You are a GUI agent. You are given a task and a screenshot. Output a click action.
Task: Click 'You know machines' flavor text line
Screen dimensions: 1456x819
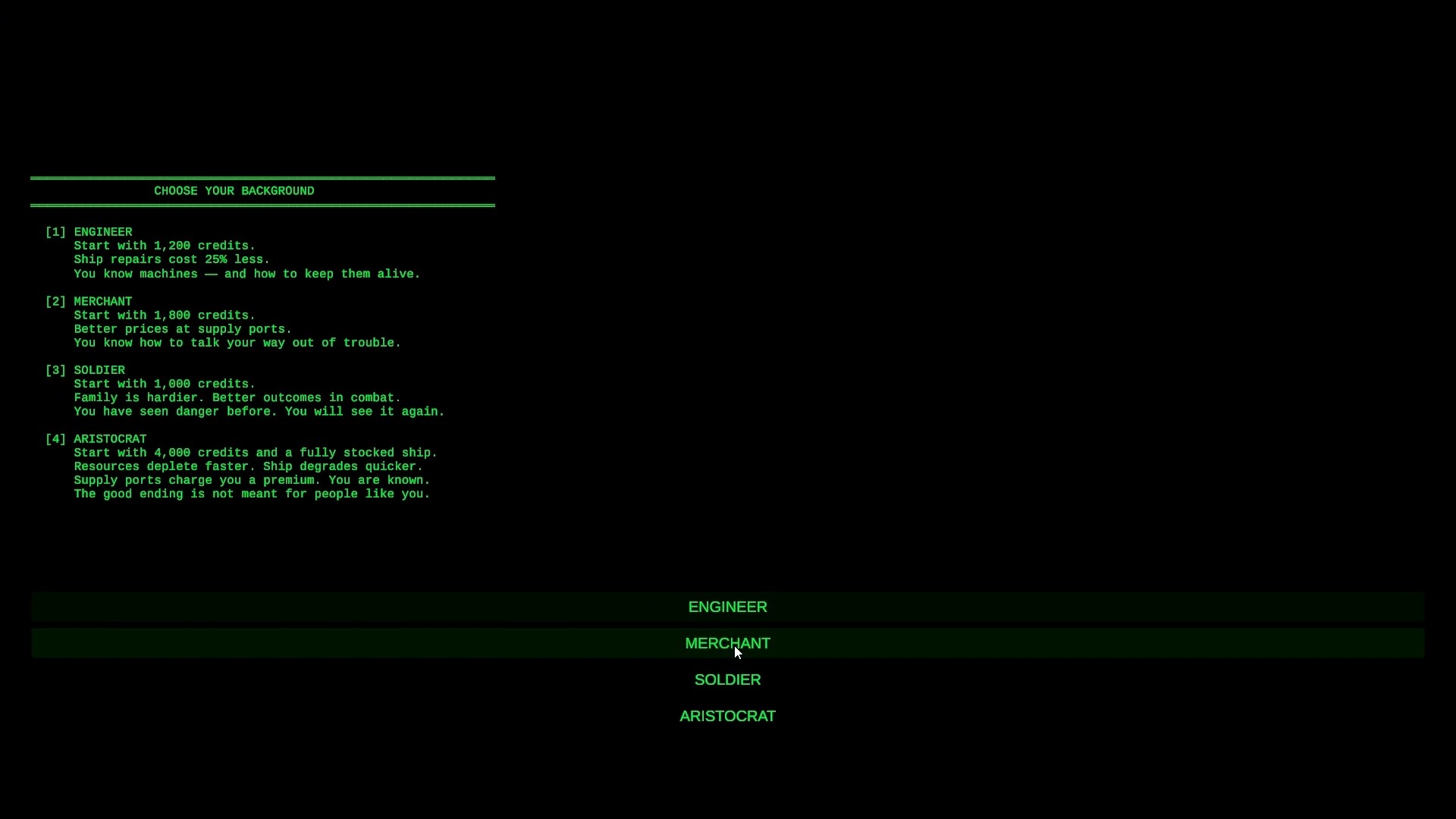click(x=247, y=274)
